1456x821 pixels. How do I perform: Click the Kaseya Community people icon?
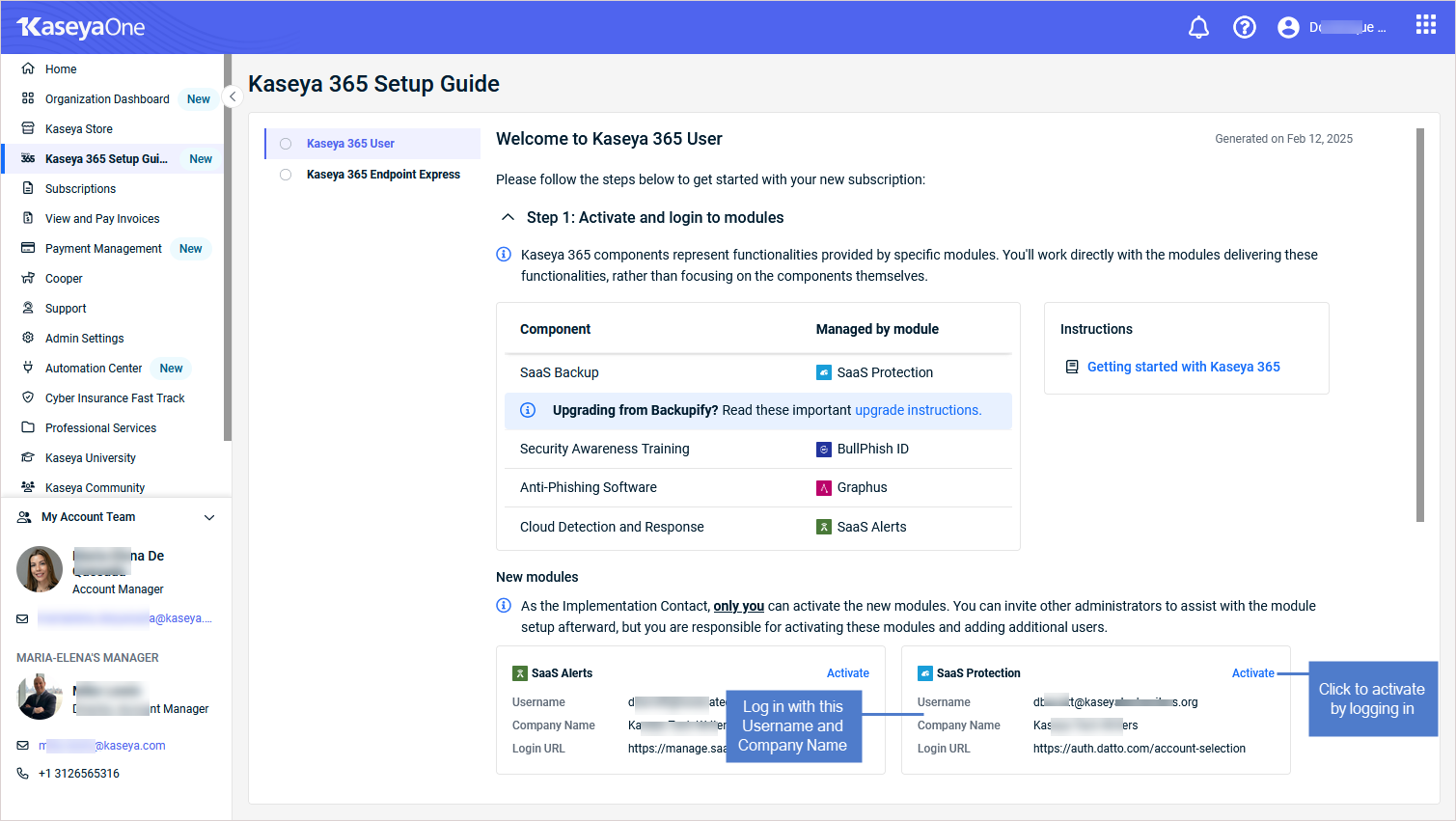[28, 487]
